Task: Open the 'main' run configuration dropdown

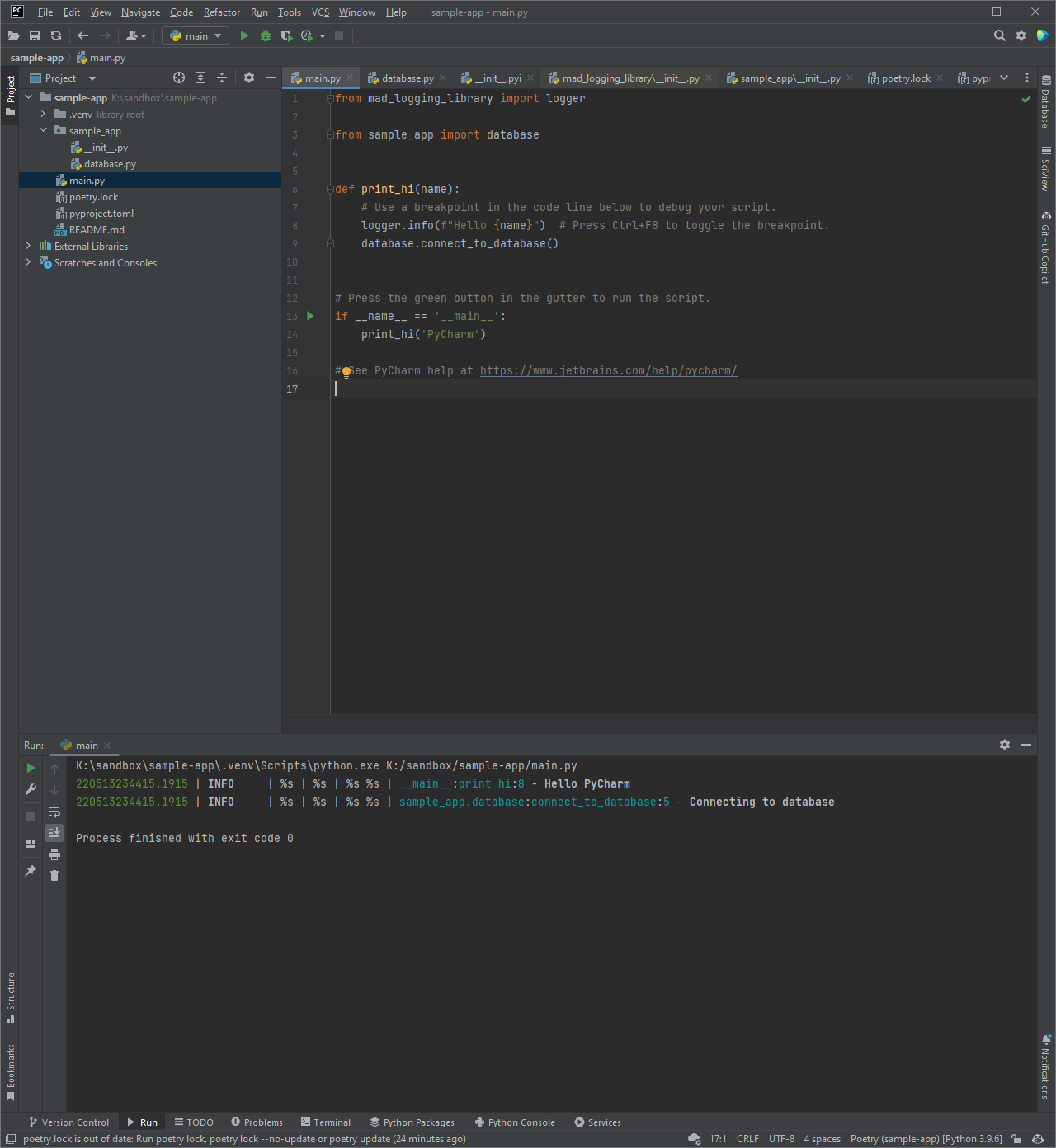Action: (x=195, y=35)
